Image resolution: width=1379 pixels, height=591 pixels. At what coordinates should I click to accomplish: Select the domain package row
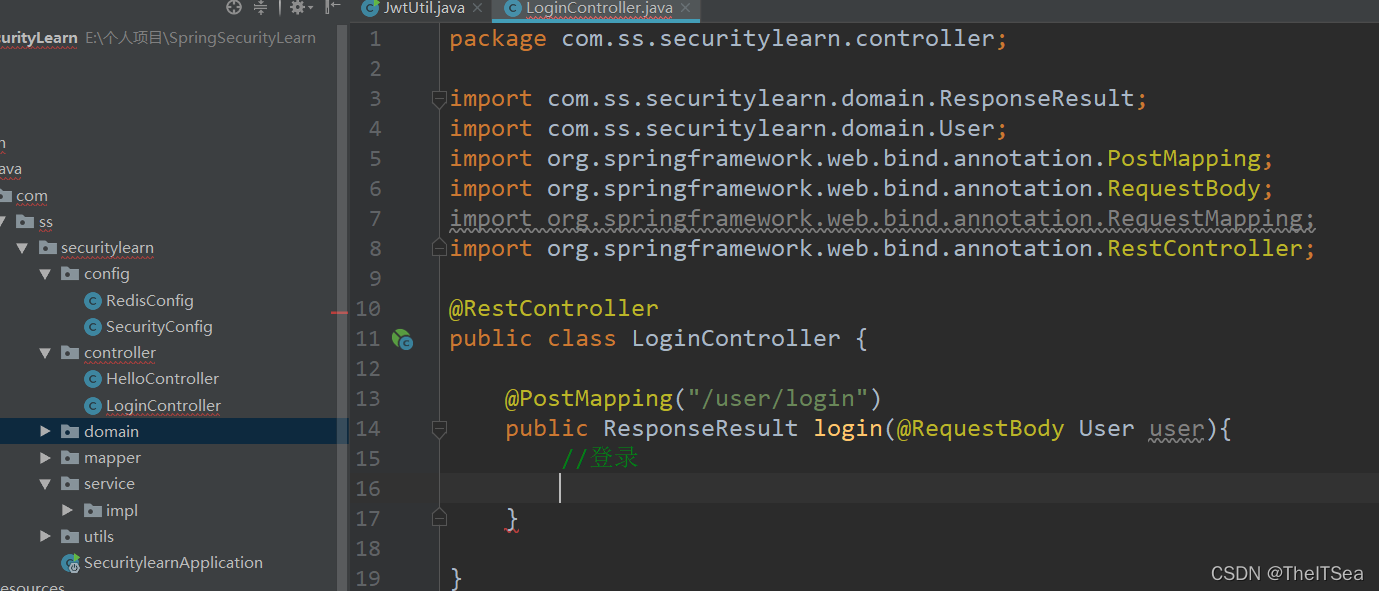point(174,431)
